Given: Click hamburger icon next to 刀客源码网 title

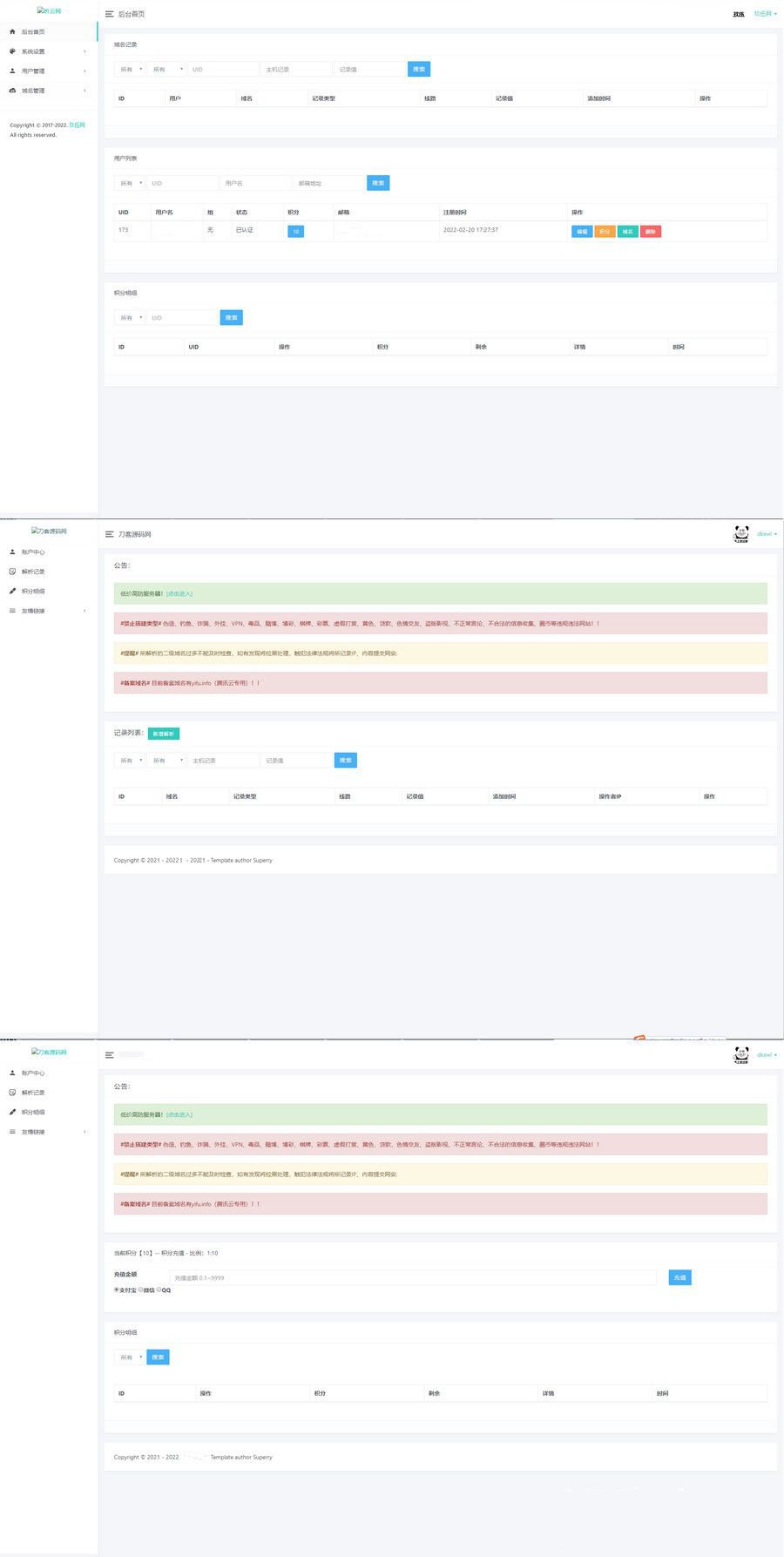Looking at the screenshot, I should (109, 534).
